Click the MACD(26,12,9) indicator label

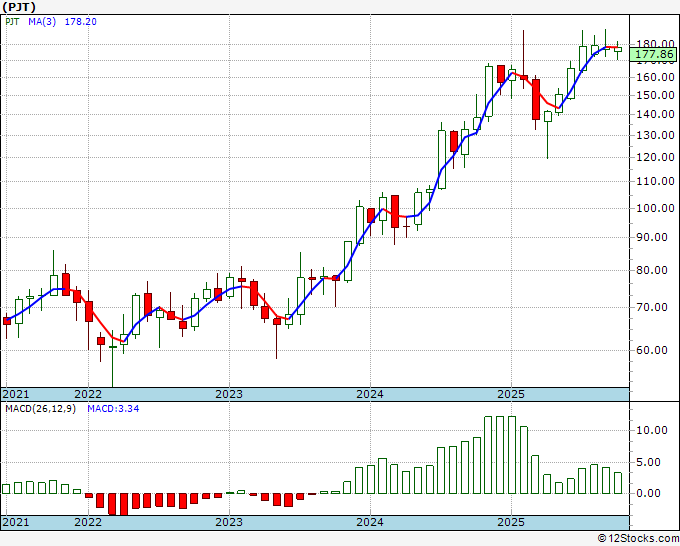click(40, 409)
